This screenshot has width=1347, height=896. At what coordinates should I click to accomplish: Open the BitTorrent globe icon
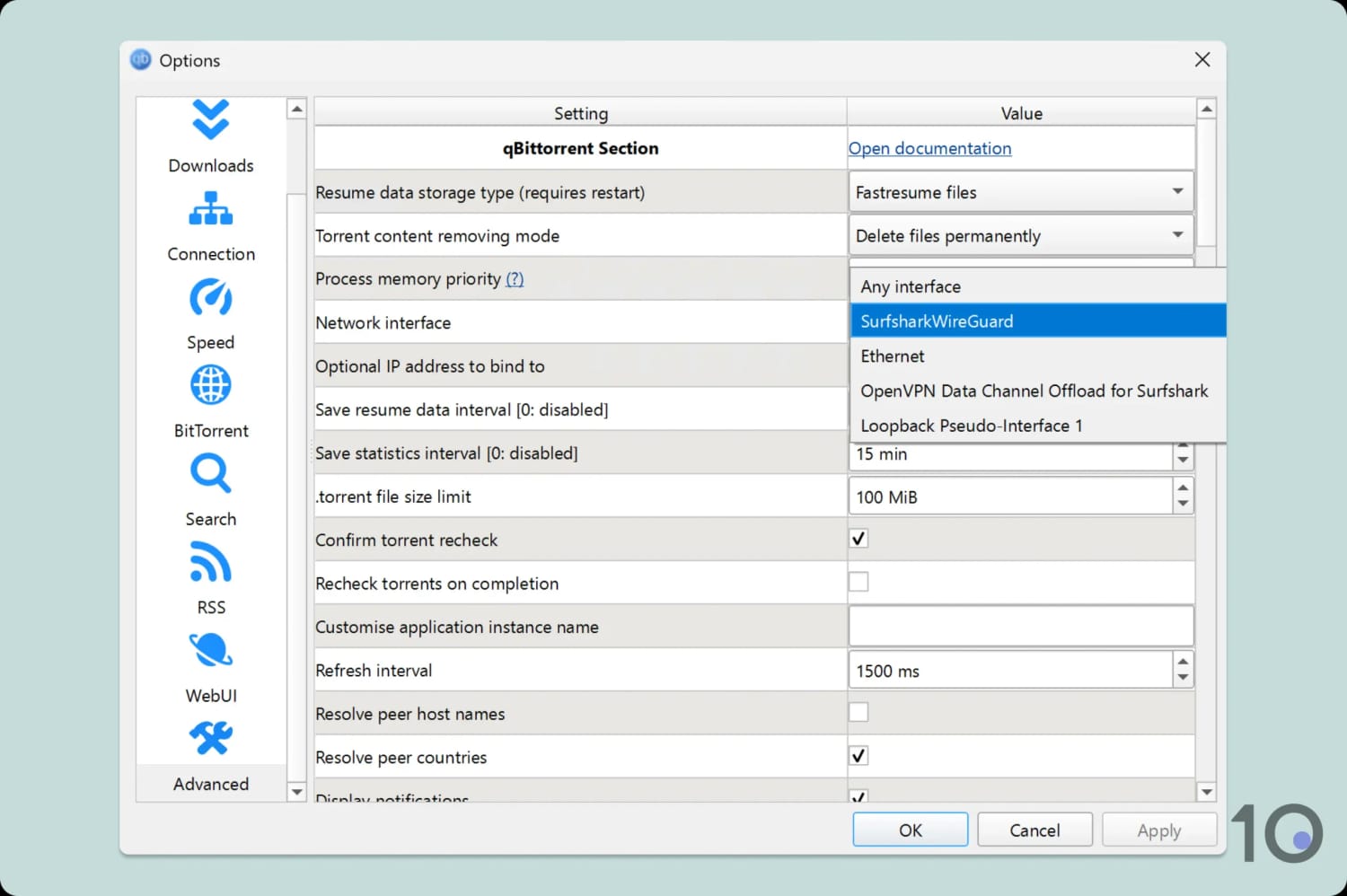click(x=210, y=385)
